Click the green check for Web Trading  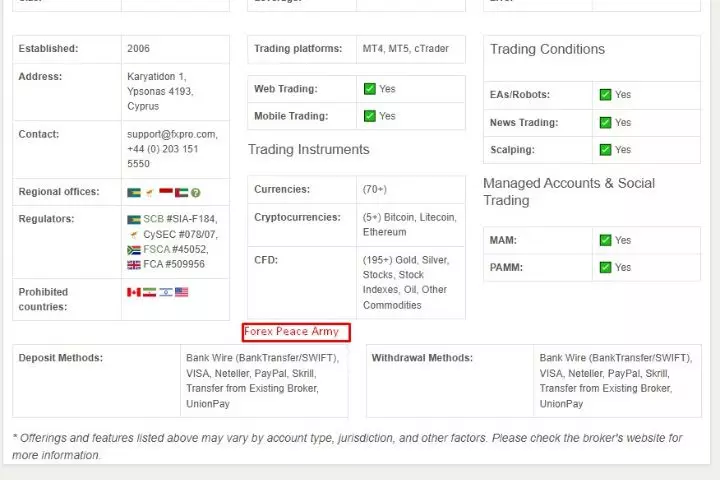tap(370, 89)
